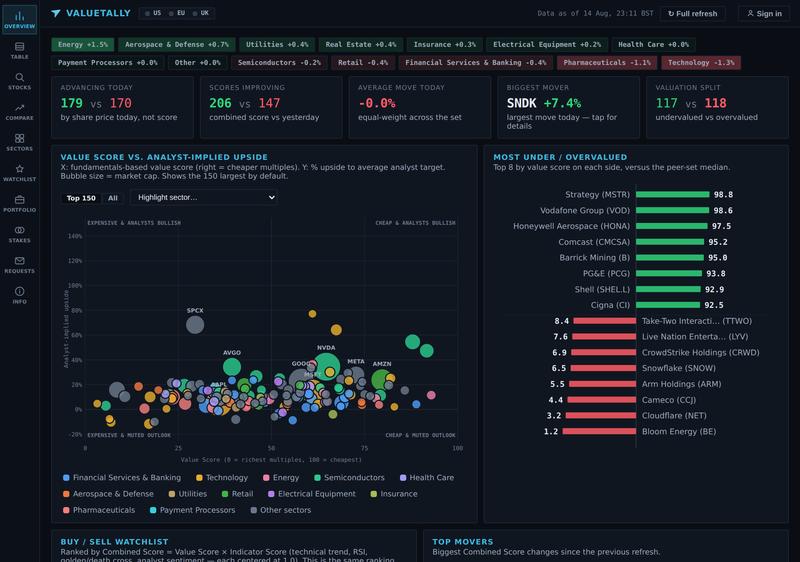800x562 pixels.
Task: Select the Real Estate +0.4% chip
Action: pyautogui.click(x=361, y=44)
